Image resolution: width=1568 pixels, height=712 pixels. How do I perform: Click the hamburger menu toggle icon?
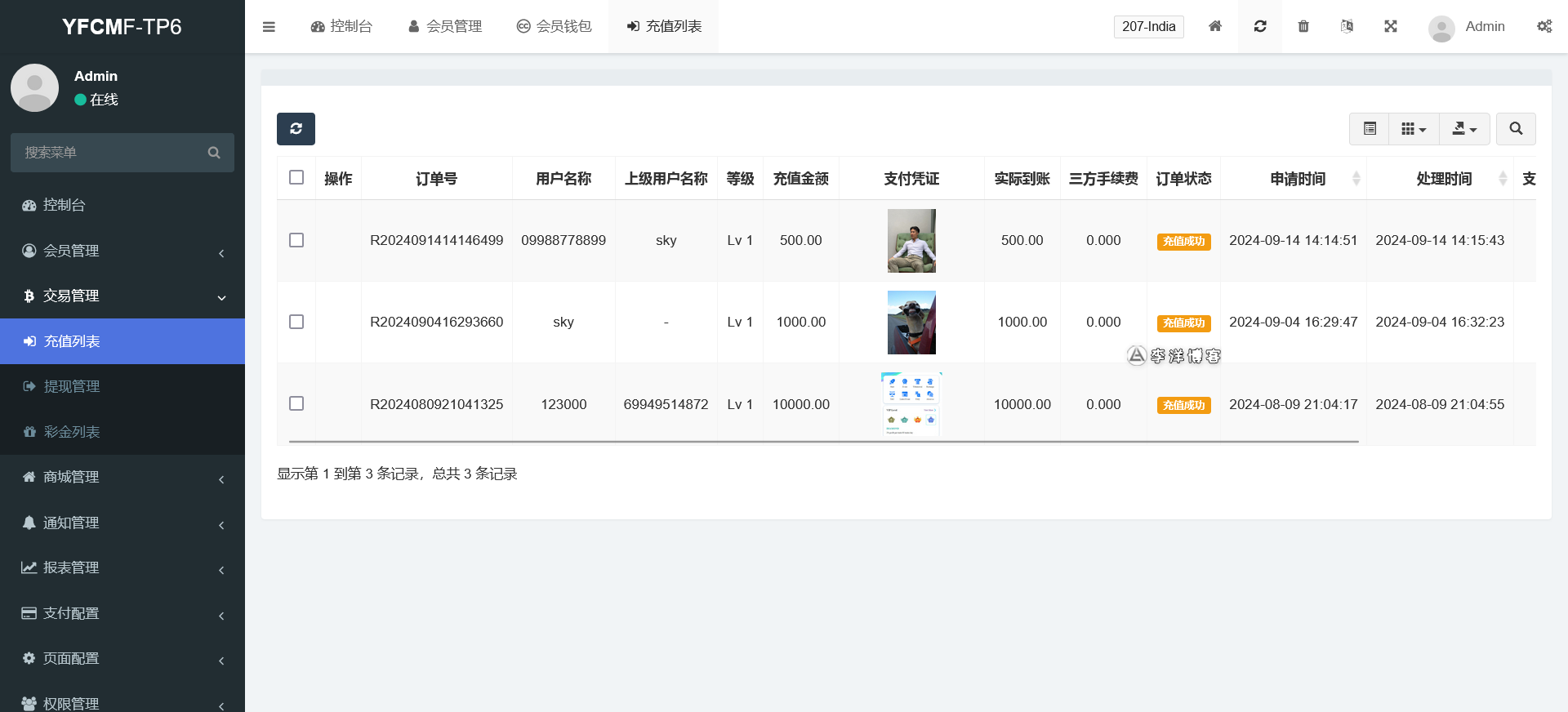[x=269, y=27]
